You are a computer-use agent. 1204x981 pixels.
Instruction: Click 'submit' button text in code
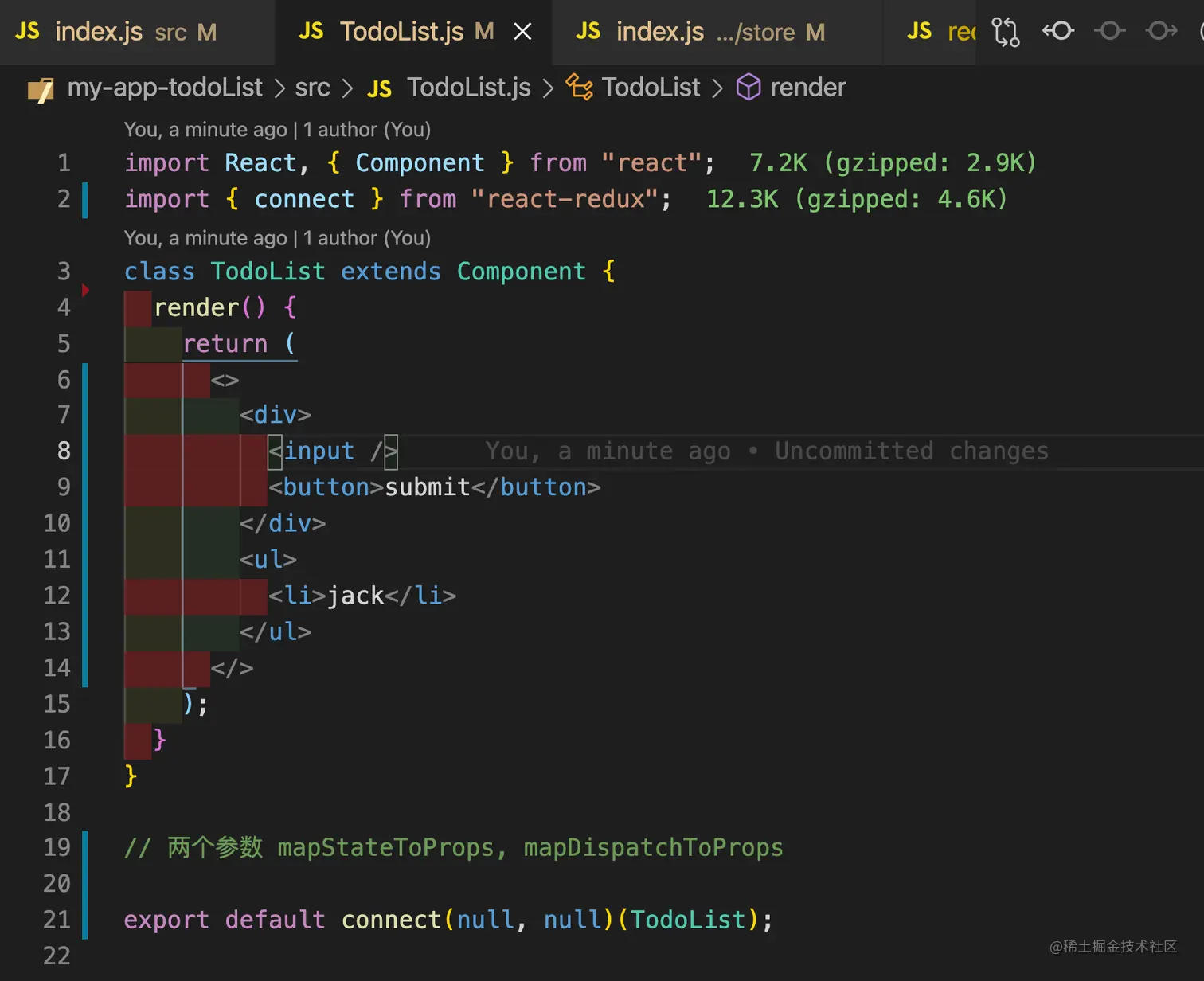[x=428, y=487]
